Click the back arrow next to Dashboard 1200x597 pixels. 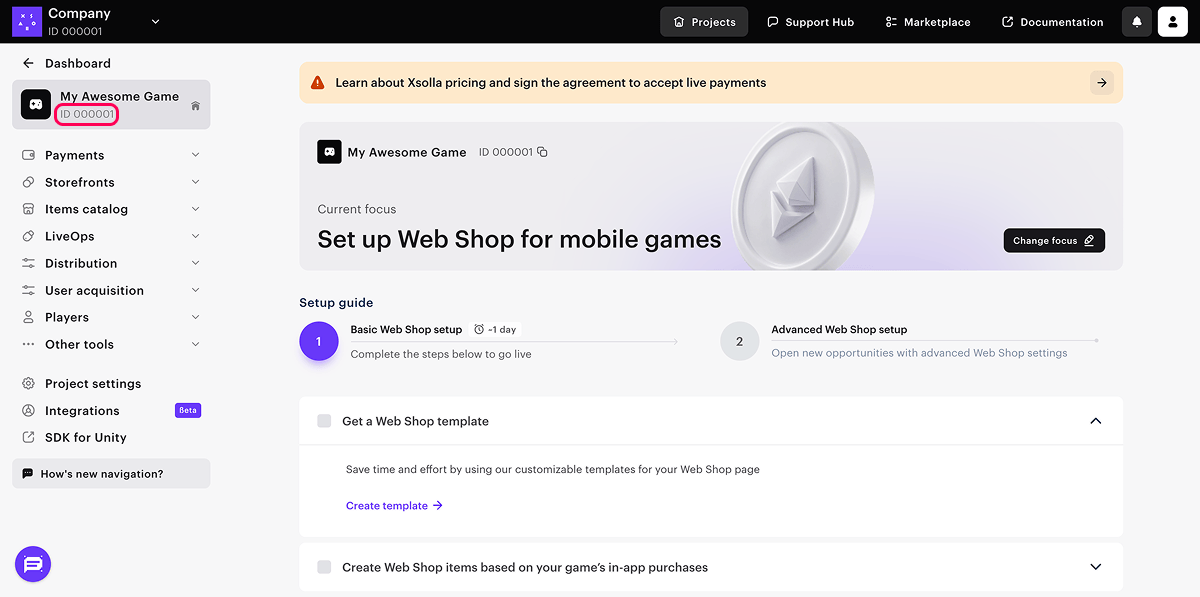[x=28, y=63]
